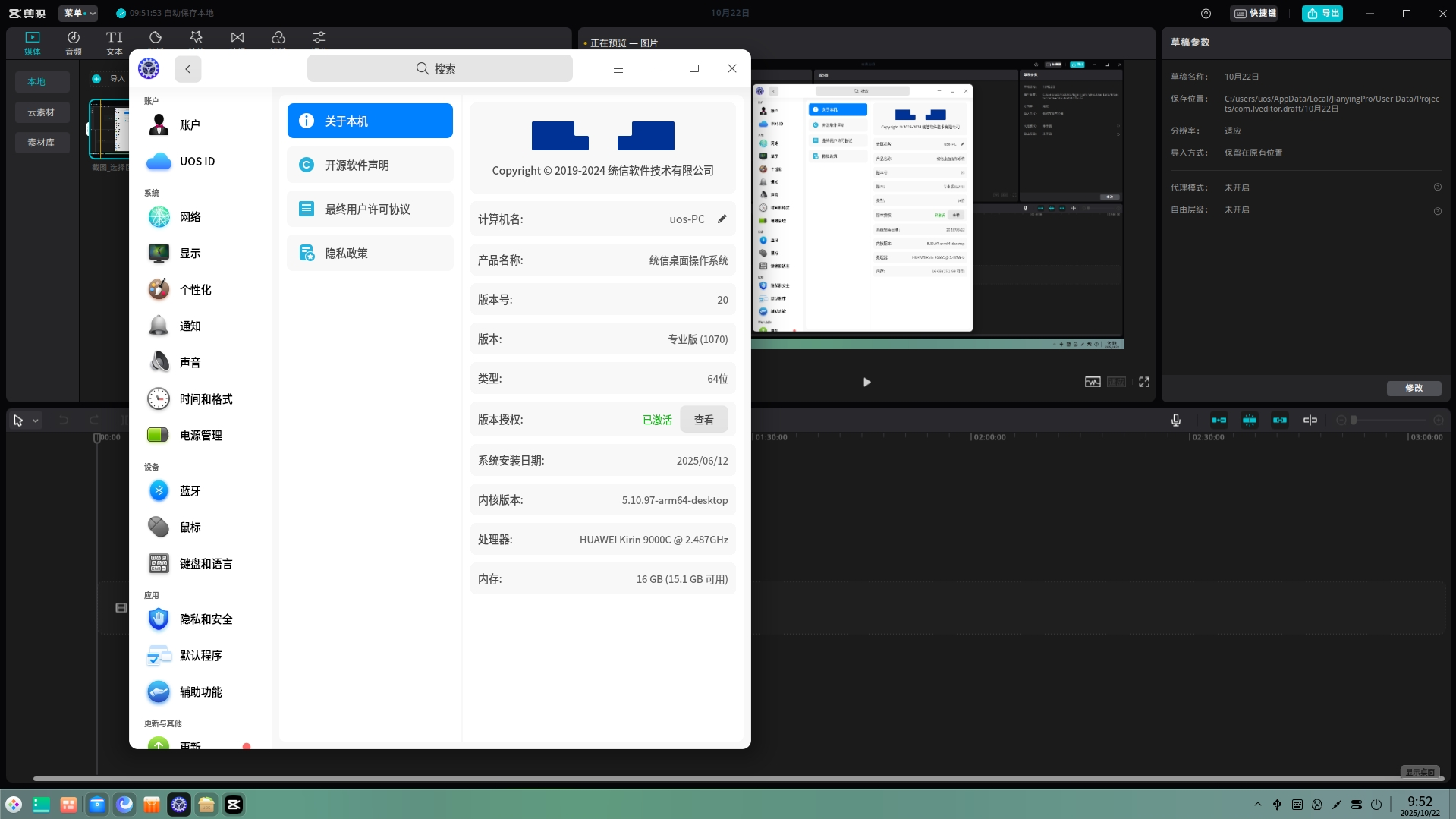Toggle the main track magnet in timeline toolbar
The height and width of the screenshot is (819, 1456).
click(1219, 421)
